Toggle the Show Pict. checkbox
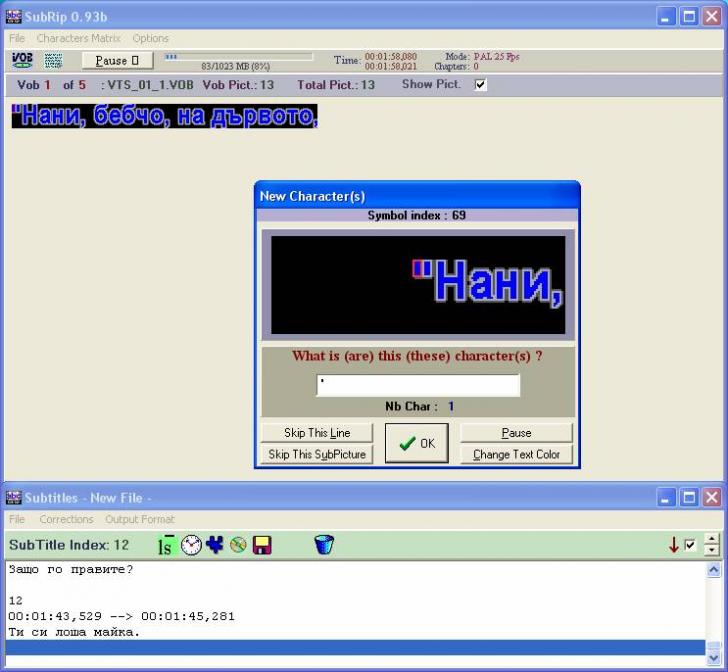This screenshot has height=672, width=728. tap(481, 85)
